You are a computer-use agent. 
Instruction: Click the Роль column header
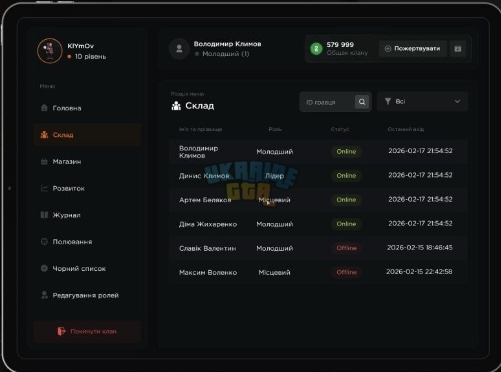tap(275, 129)
